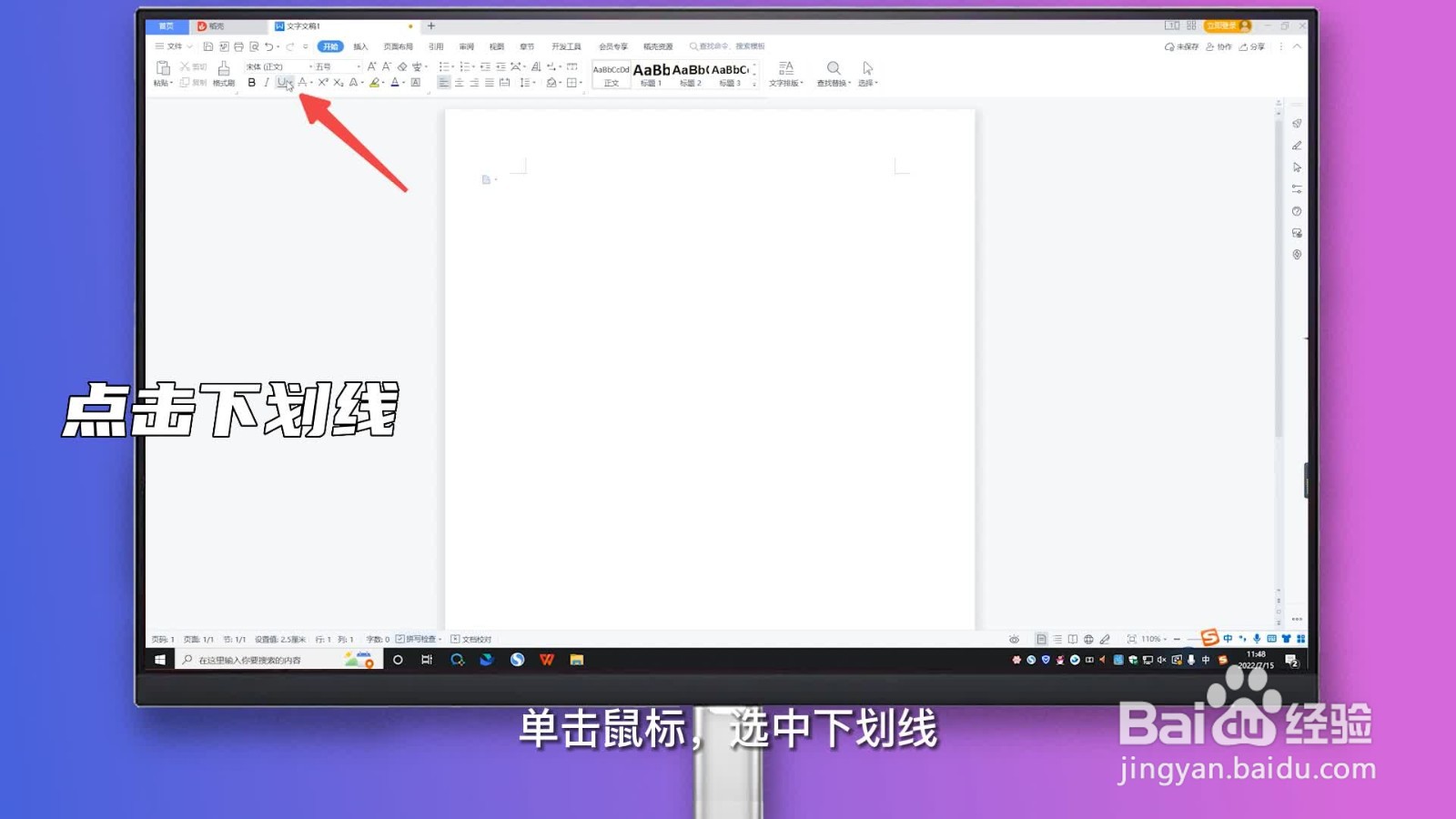Click the Copy icon
The height and width of the screenshot is (819, 1456).
[x=185, y=83]
